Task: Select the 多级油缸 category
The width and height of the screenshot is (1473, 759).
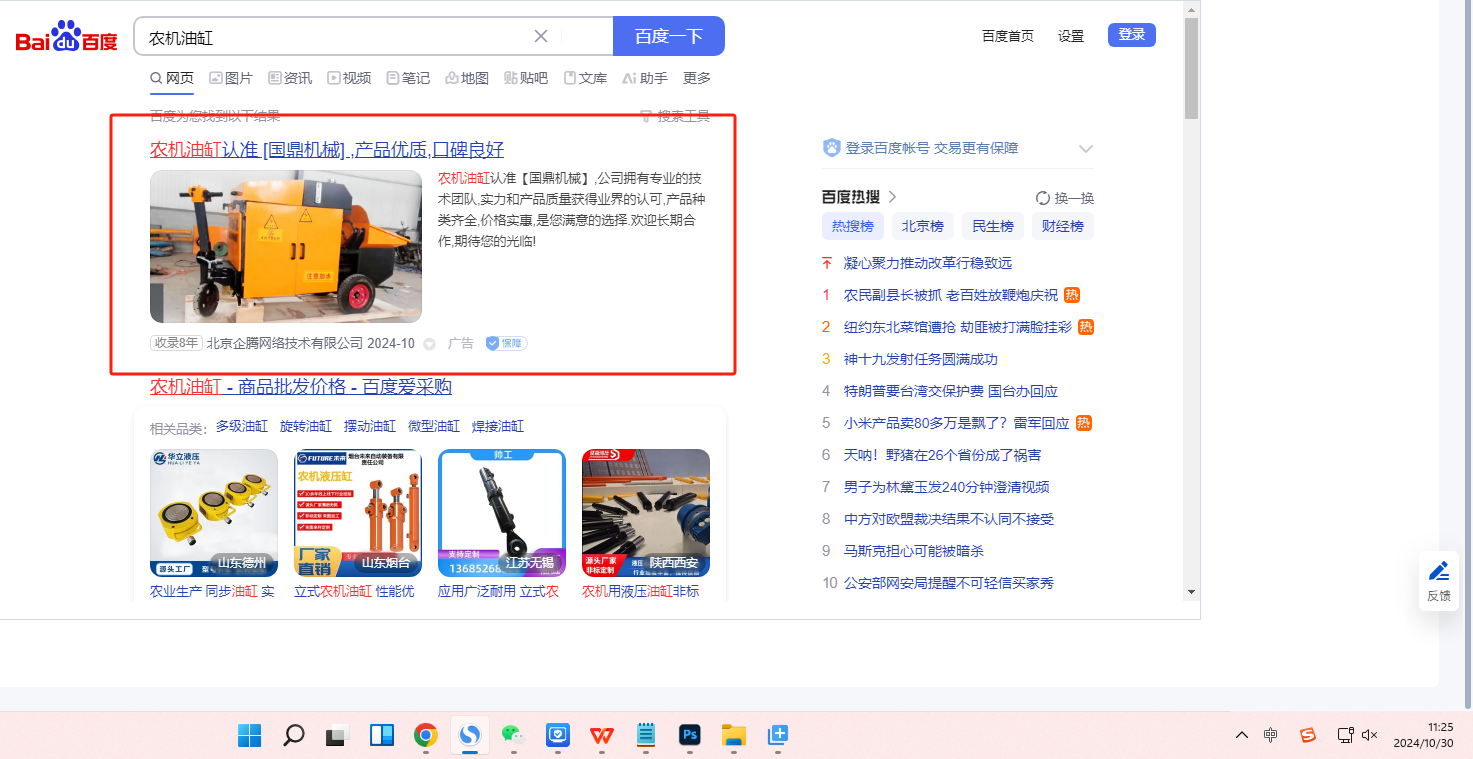Action: 242,426
